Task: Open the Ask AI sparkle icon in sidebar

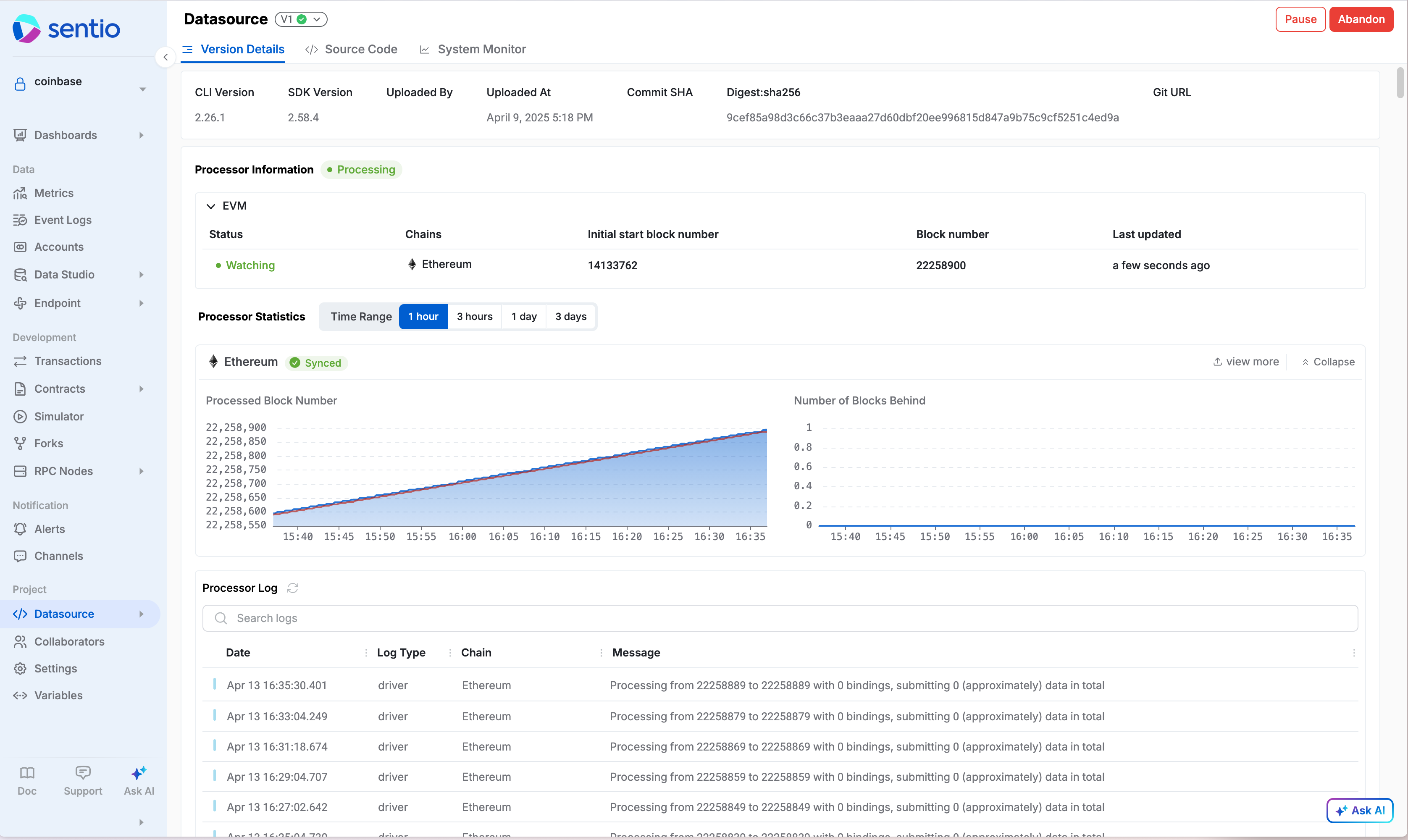Action: [x=139, y=773]
